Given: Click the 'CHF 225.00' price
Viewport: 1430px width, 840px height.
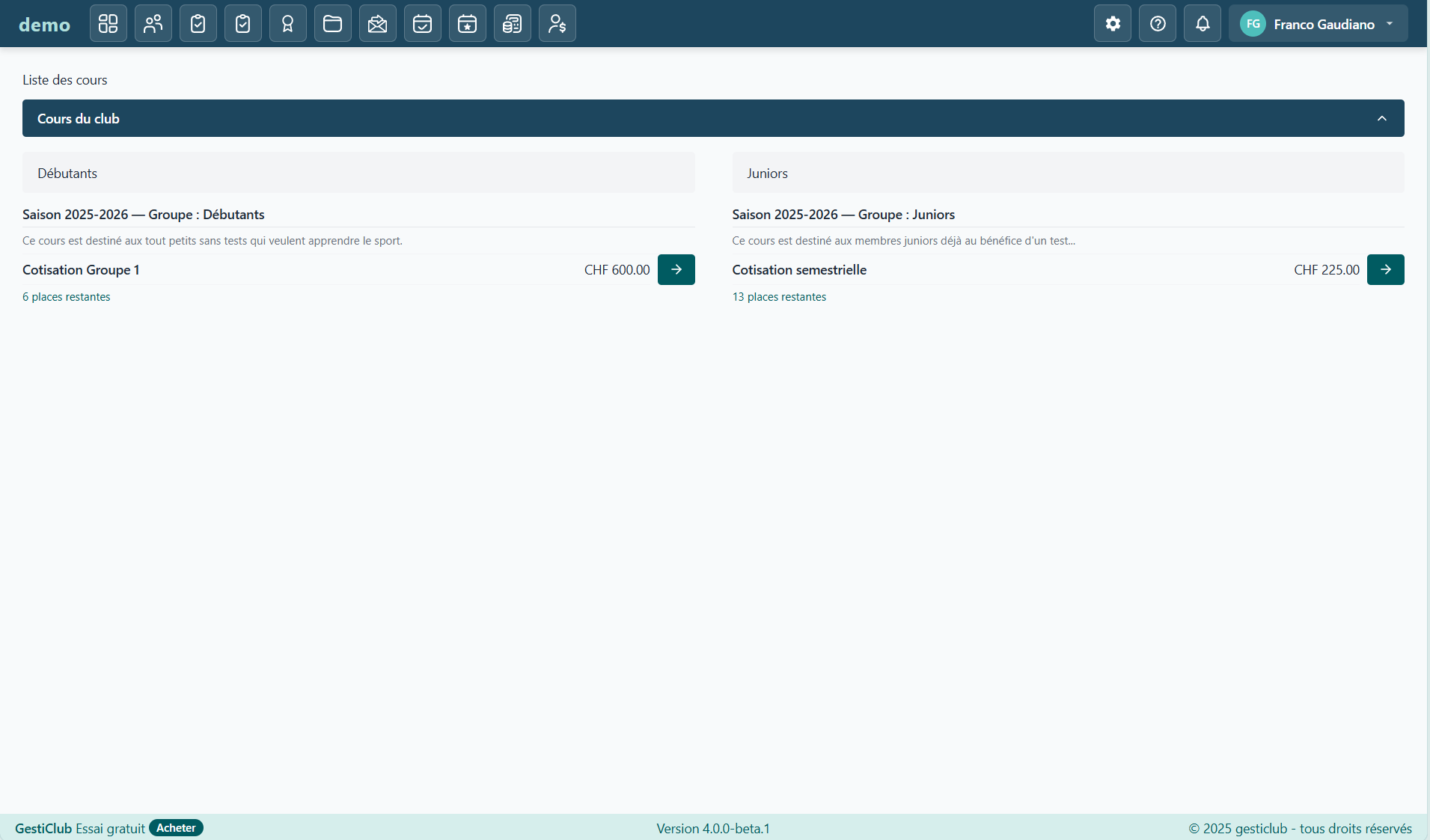Looking at the screenshot, I should 1327,270.
